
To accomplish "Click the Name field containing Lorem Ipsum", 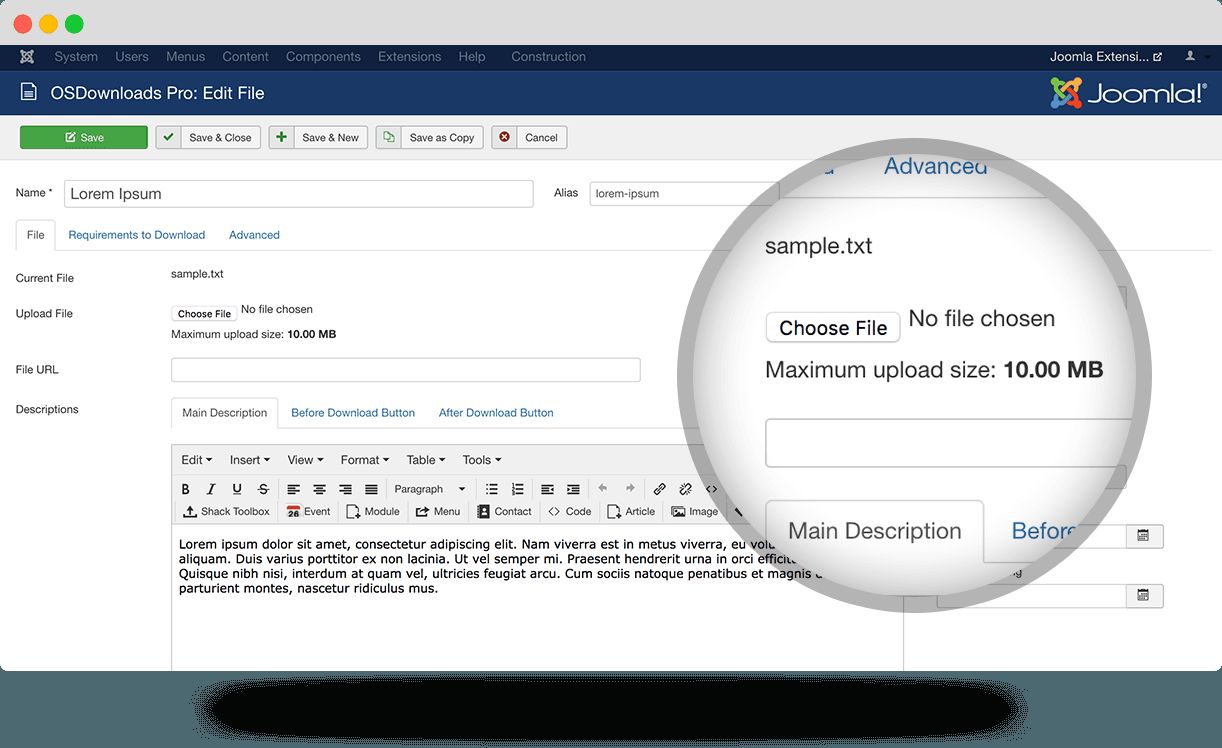I will click(299, 194).
